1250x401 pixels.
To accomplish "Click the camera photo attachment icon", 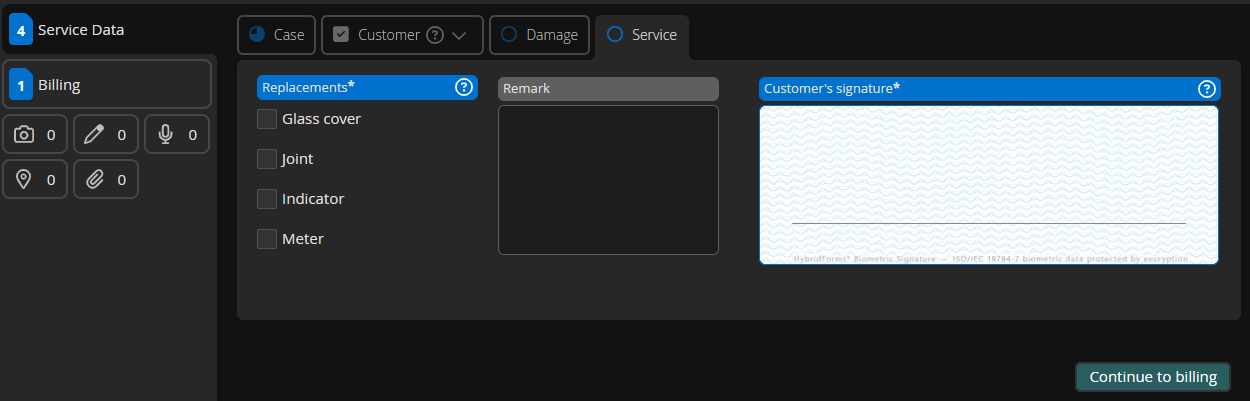I will pyautogui.click(x=24, y=134).
